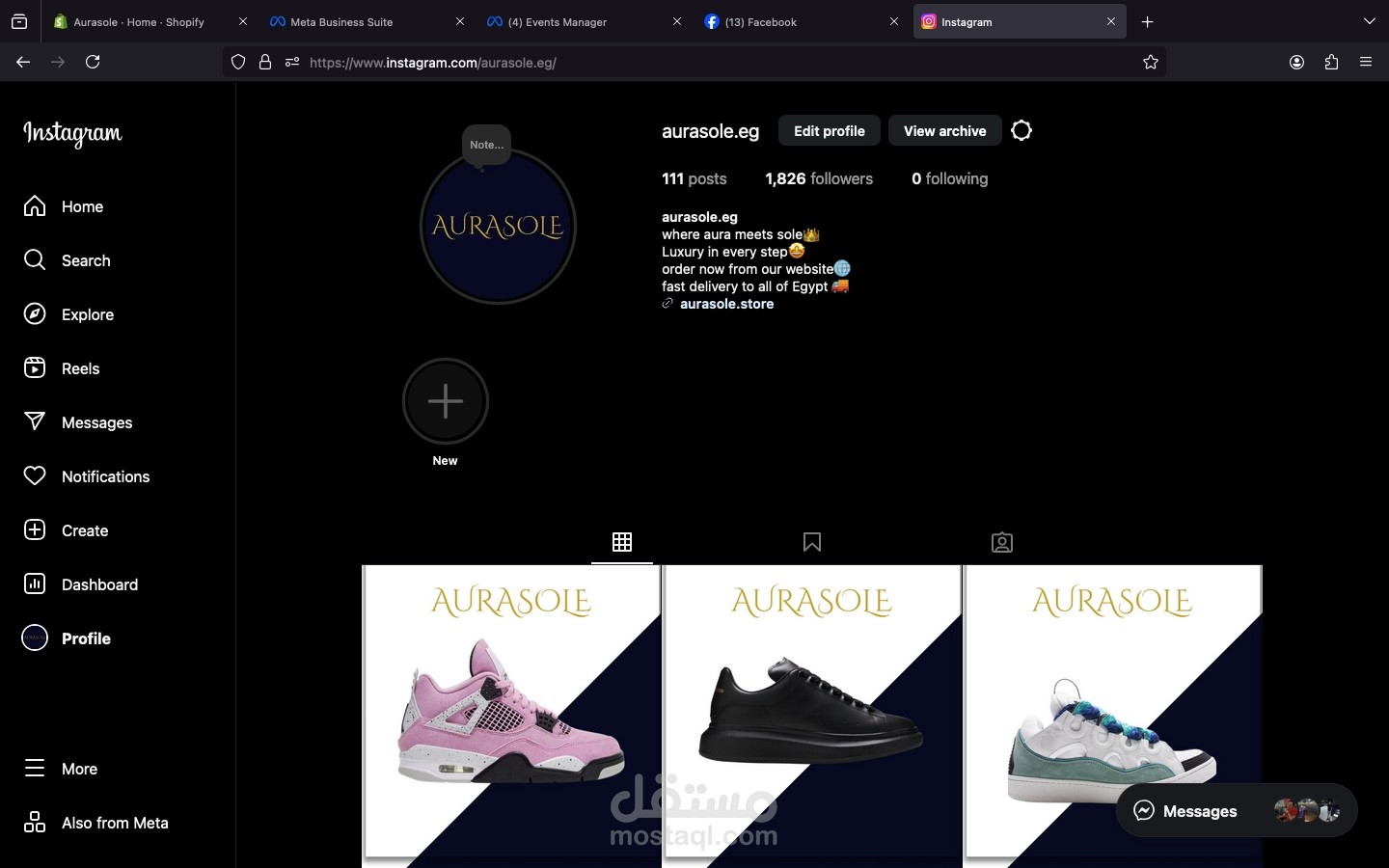The image size is (1389, 868).
Task: Close the Instagram browser tab
Action: tap(1111, 21)
